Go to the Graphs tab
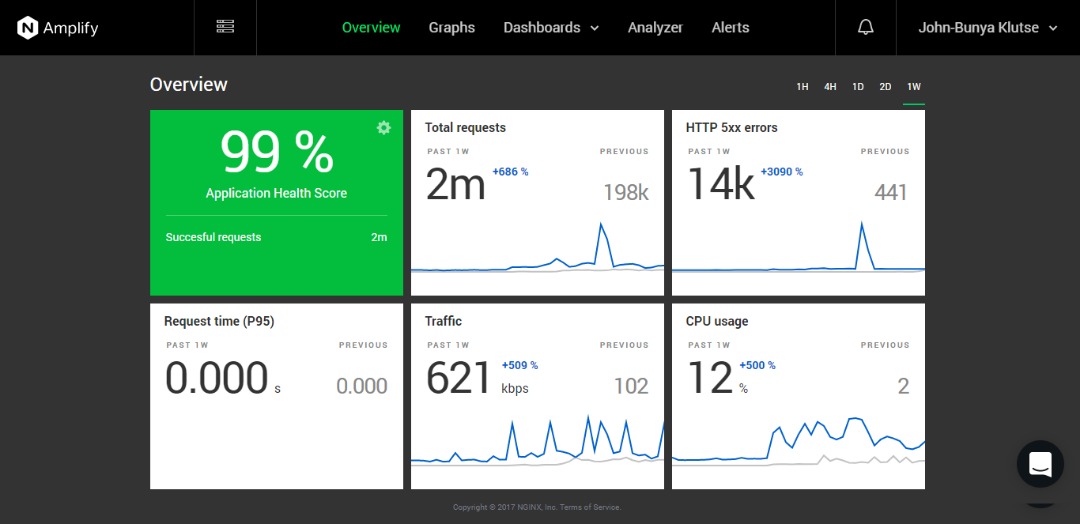 (452, 28)
